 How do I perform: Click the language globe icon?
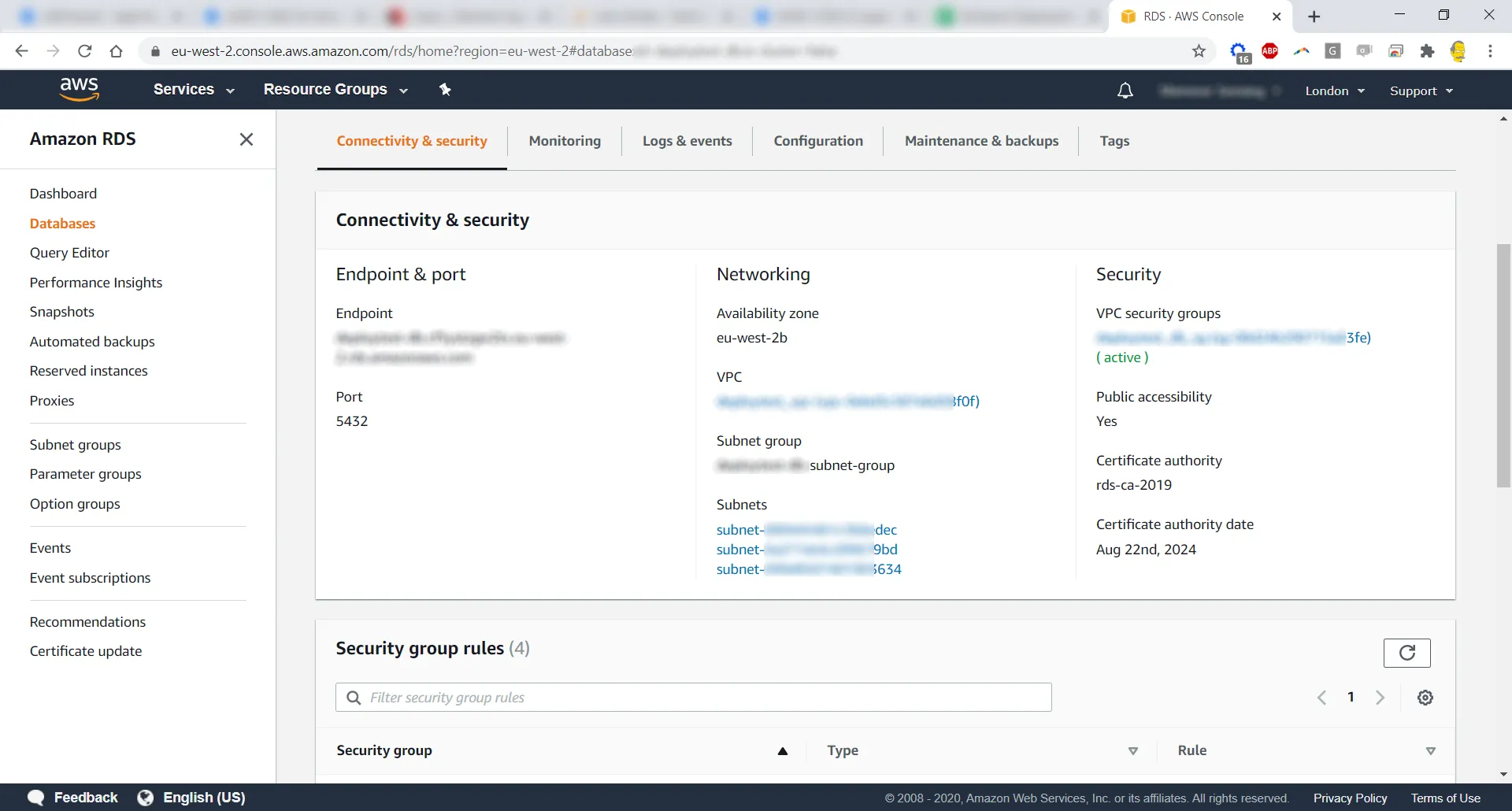pos(146,797)
